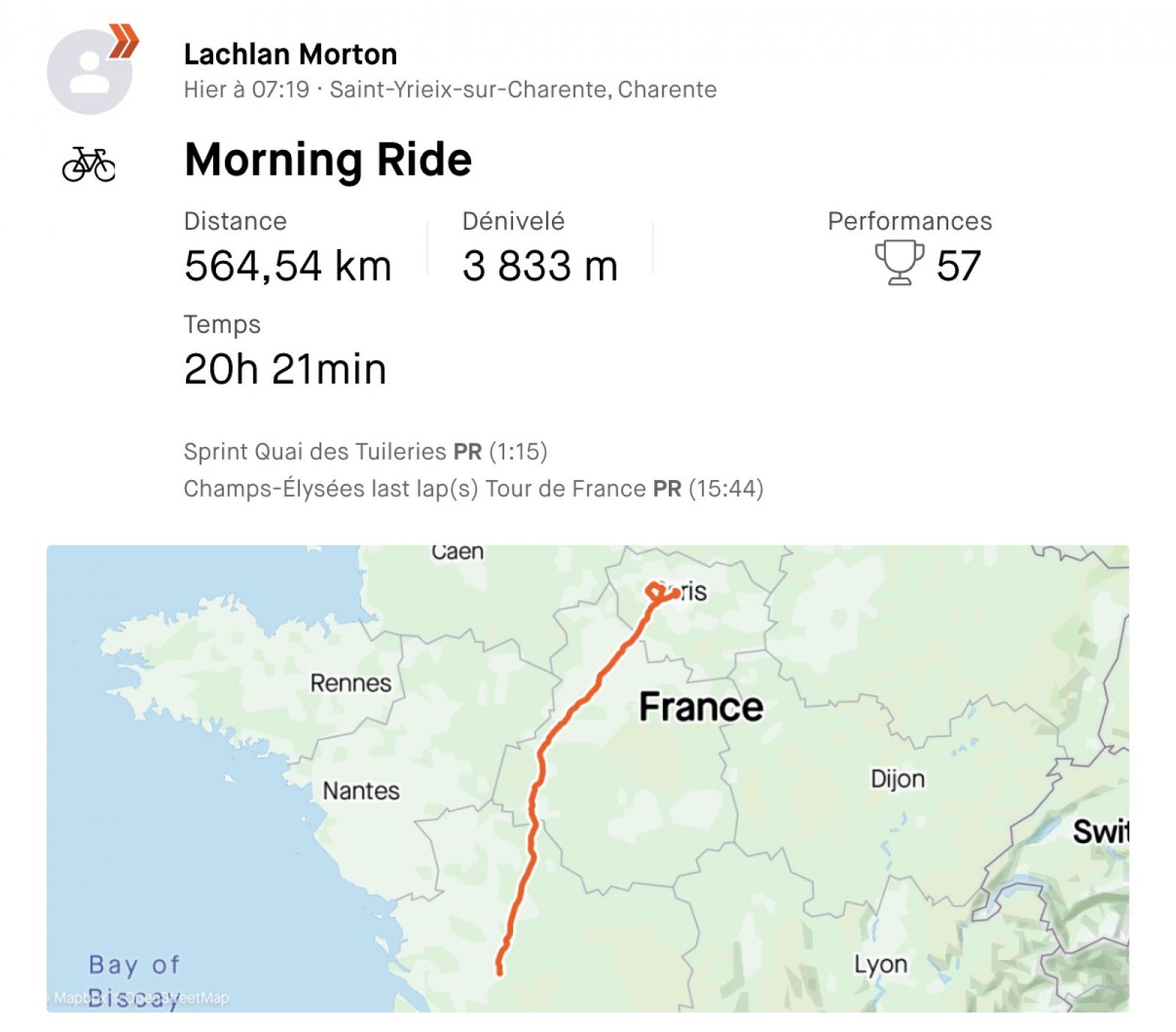The height and width of the screenshot is (1032, 1176).
Task: Click the Saint-Yrieix-sur-Charente location text
Action: coord(523,90)
